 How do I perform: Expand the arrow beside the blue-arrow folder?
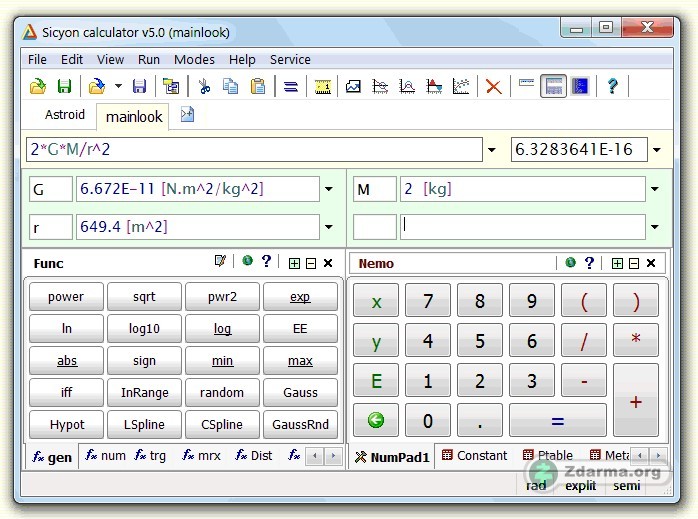click(118, 86)
